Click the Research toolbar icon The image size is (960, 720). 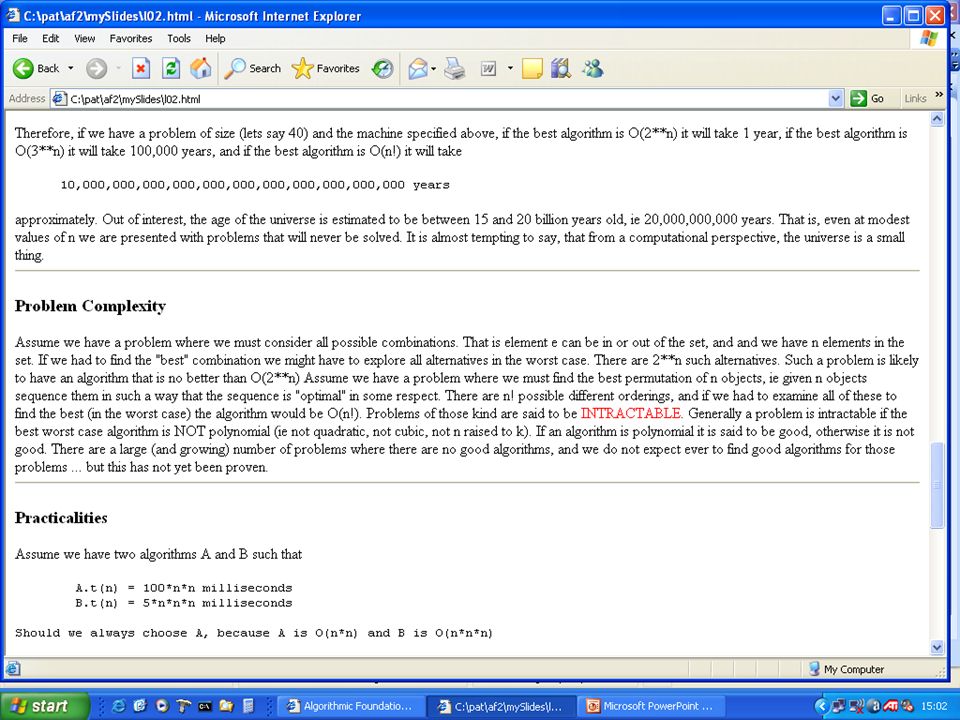561,69
